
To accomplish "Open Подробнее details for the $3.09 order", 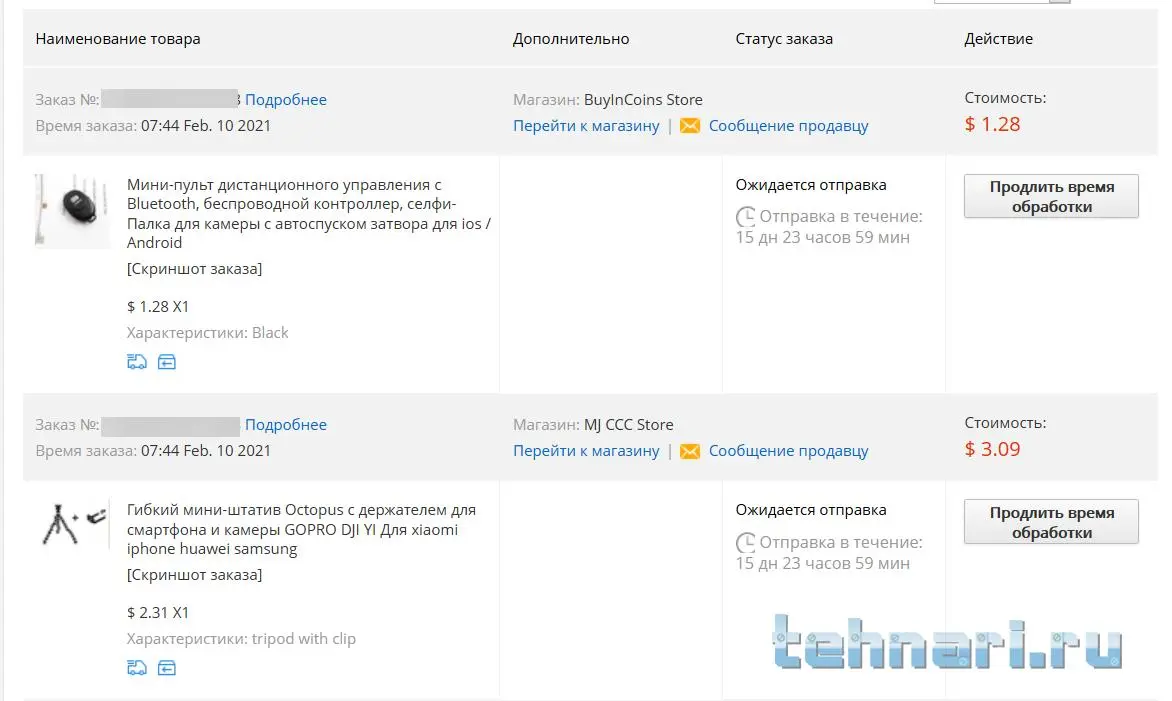I will [286, 425].
